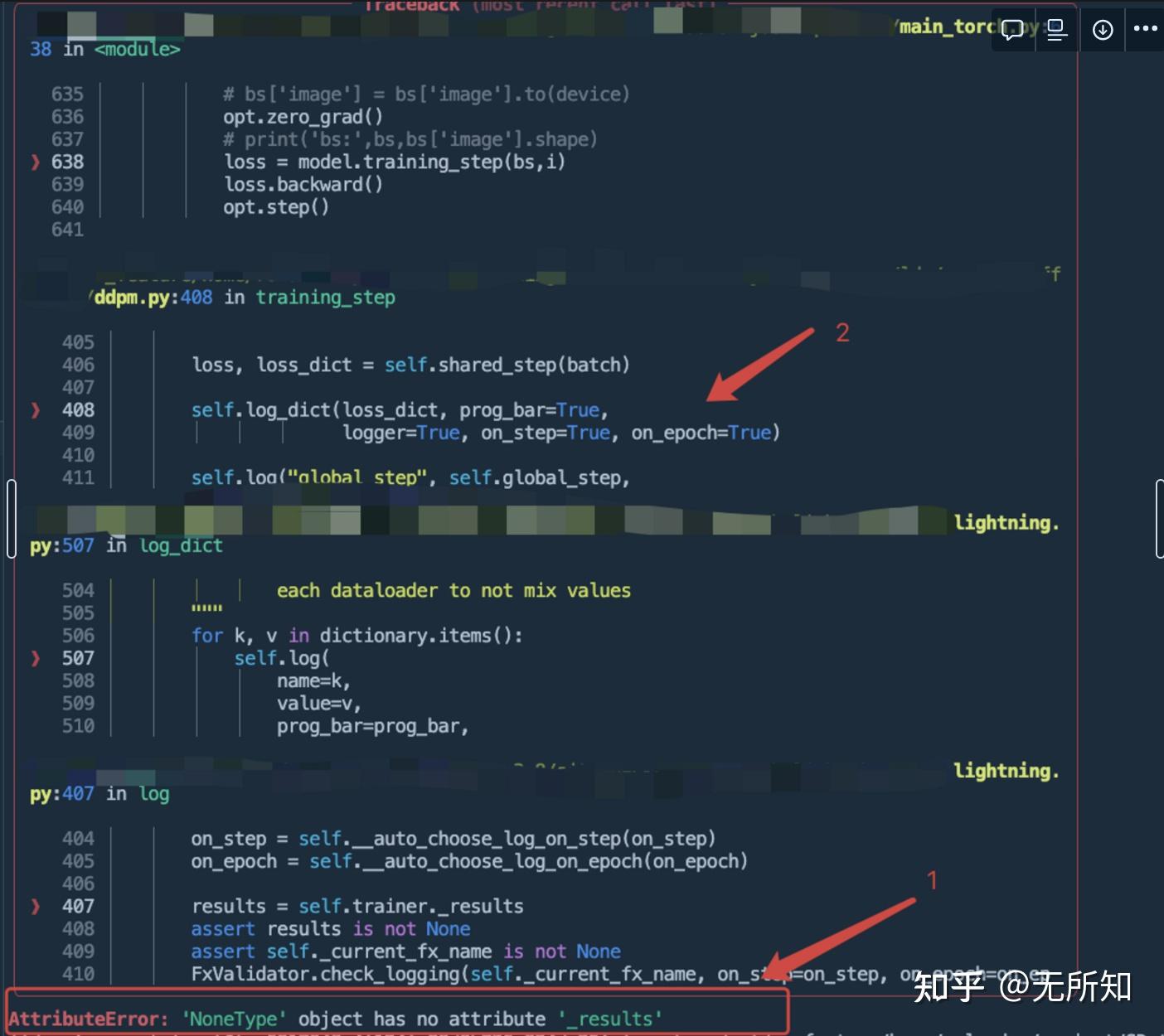Screen dimensions: 1164x1036
Task: Select 'results = self.trainer._results' line
Action: [x=357, y=907]
